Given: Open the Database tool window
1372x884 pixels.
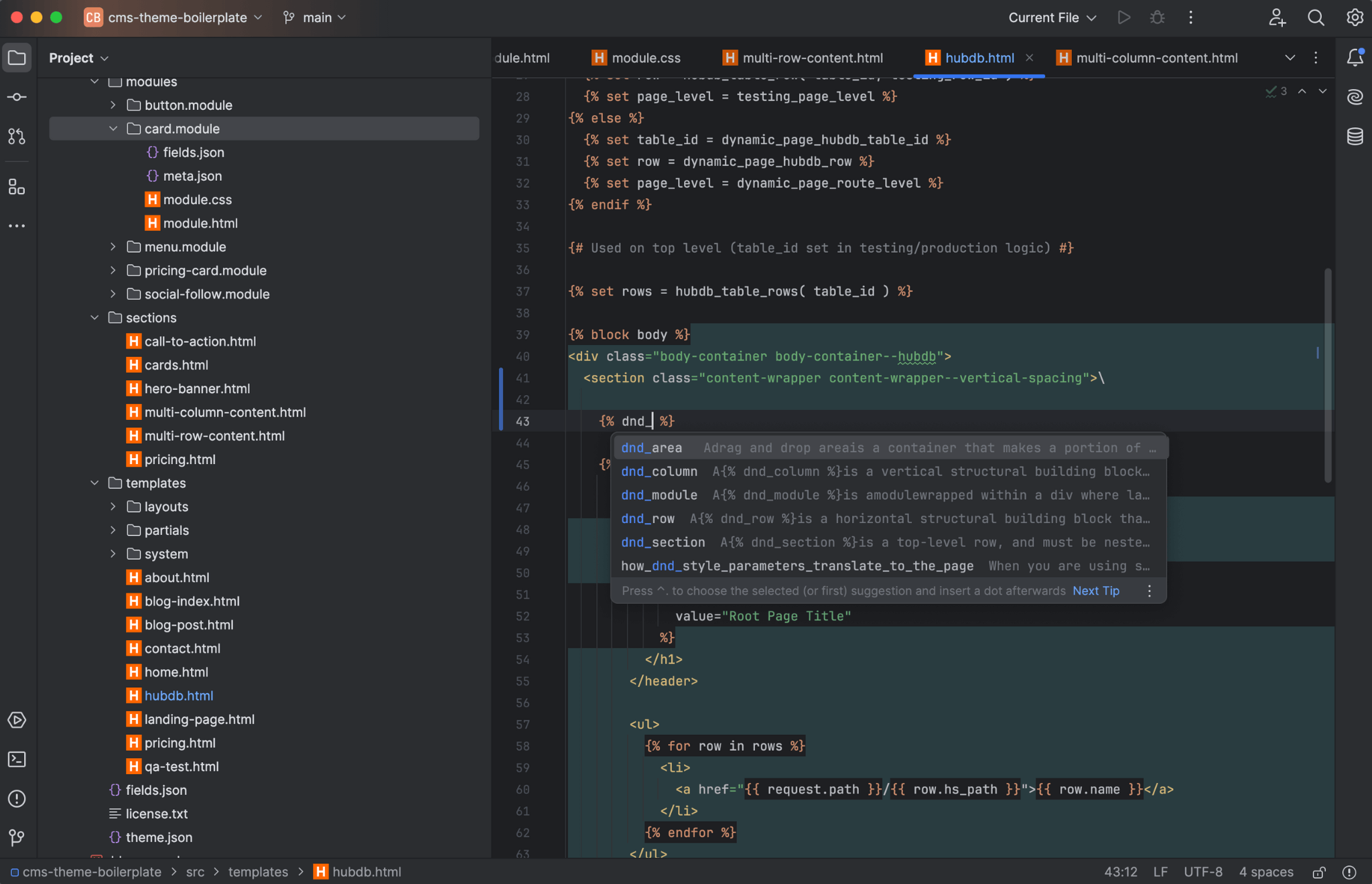Looking at the screenshot, I should click(x=1355, y=137).
